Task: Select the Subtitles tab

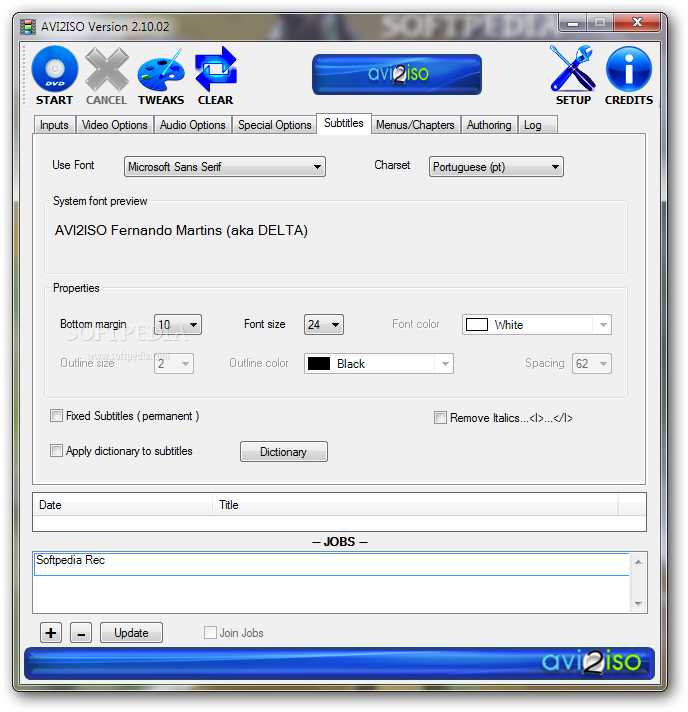Action: tap(344, 123)
